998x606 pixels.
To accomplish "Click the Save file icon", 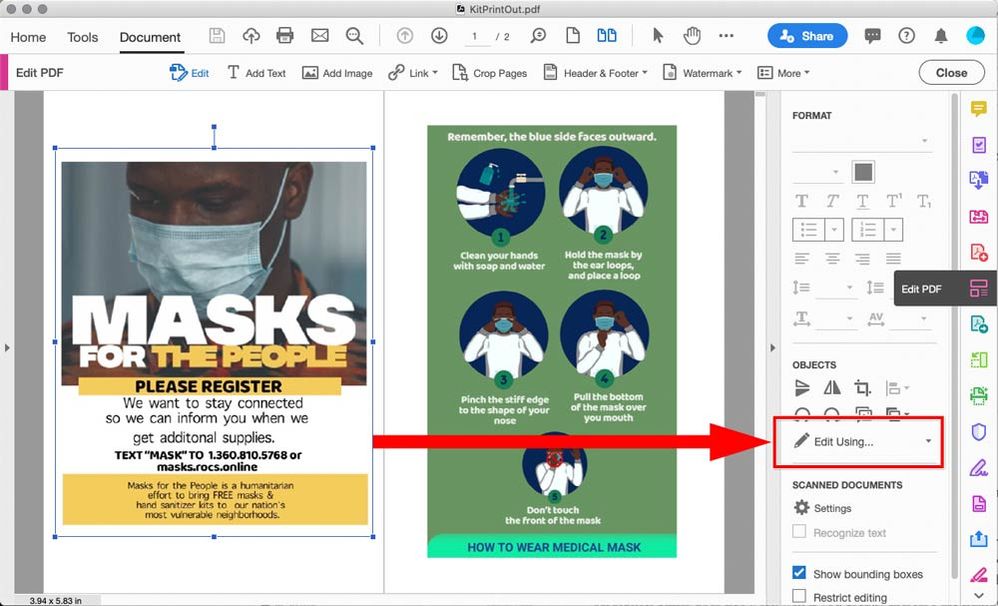I will [217, 36].
